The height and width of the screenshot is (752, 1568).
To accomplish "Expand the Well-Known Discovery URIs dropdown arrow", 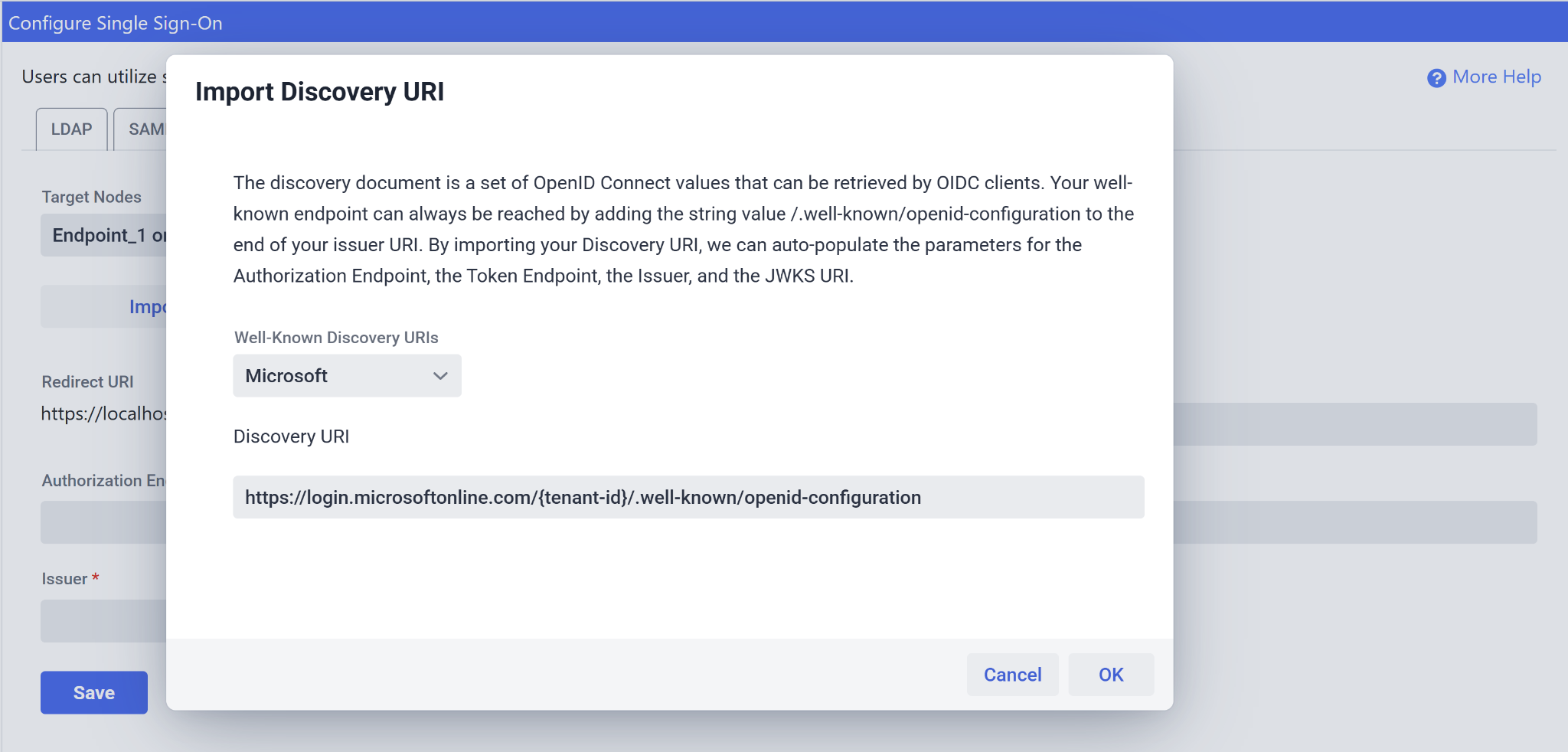I will (440, 376).
